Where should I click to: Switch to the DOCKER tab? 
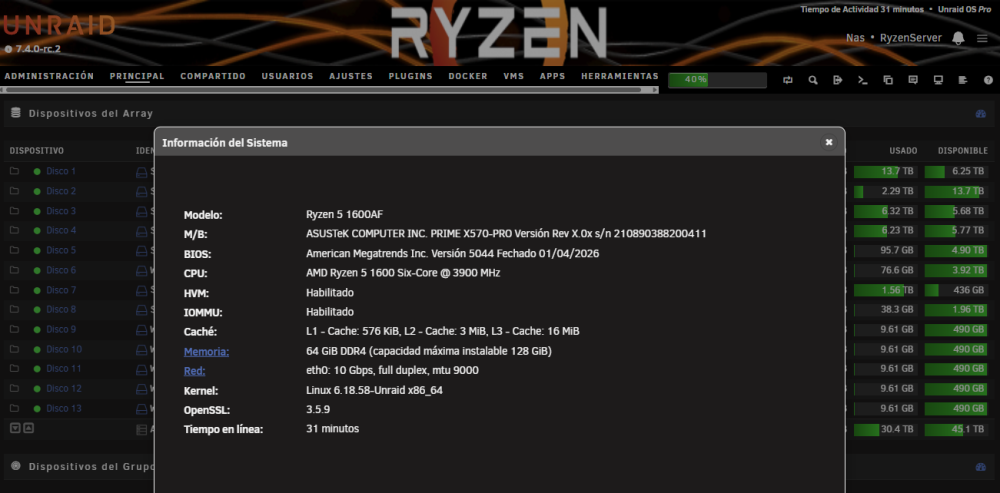coord(468,76)
